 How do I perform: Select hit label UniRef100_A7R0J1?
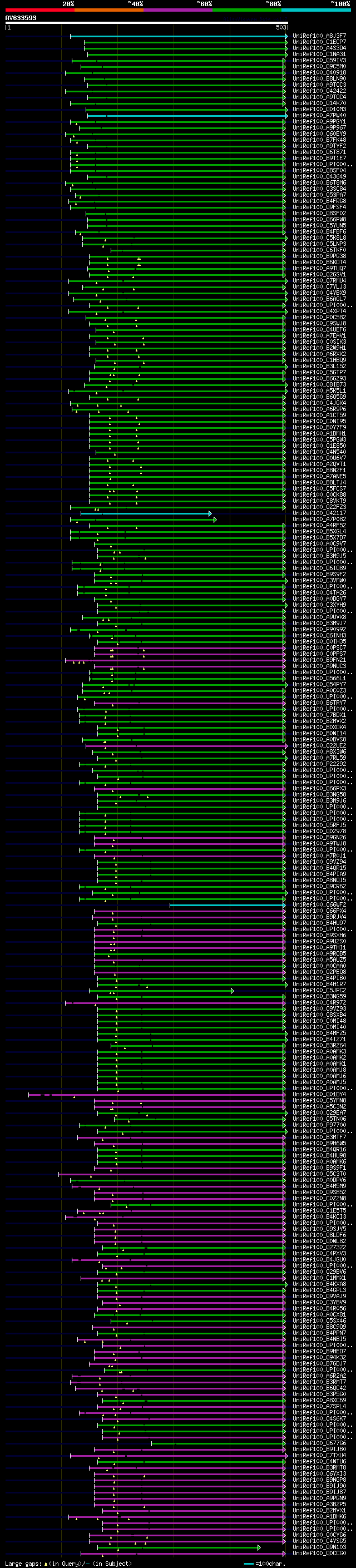(319, 856)
